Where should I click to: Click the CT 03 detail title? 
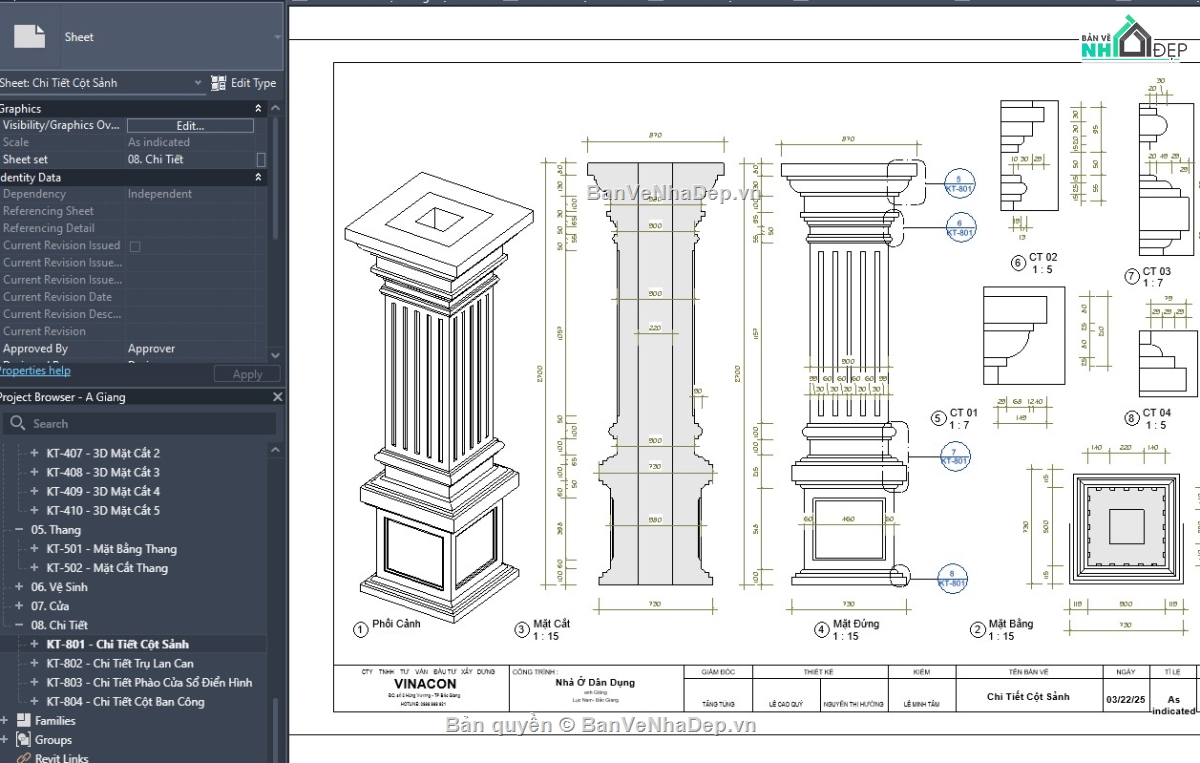tap(1157, 272)
